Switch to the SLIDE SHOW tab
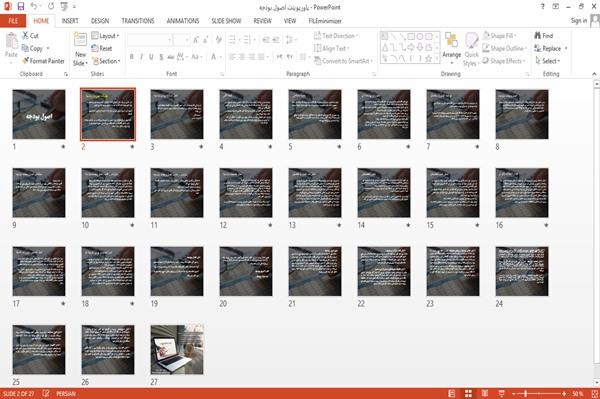Image resolution: width=600 pixels, height=399 pixels. click(226, 21)
